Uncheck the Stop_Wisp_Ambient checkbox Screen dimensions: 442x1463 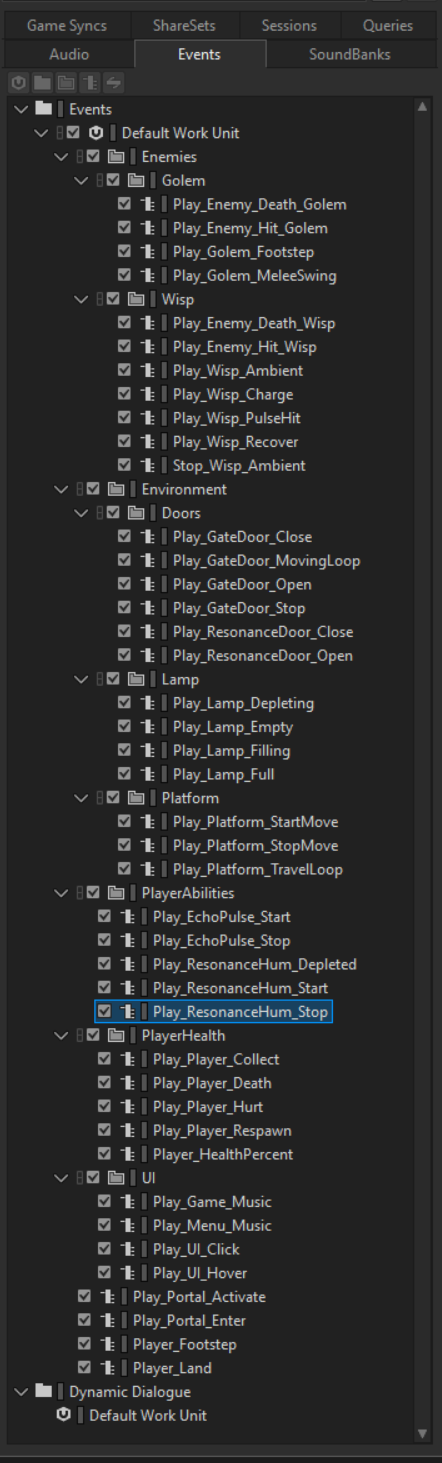[124, 465]
